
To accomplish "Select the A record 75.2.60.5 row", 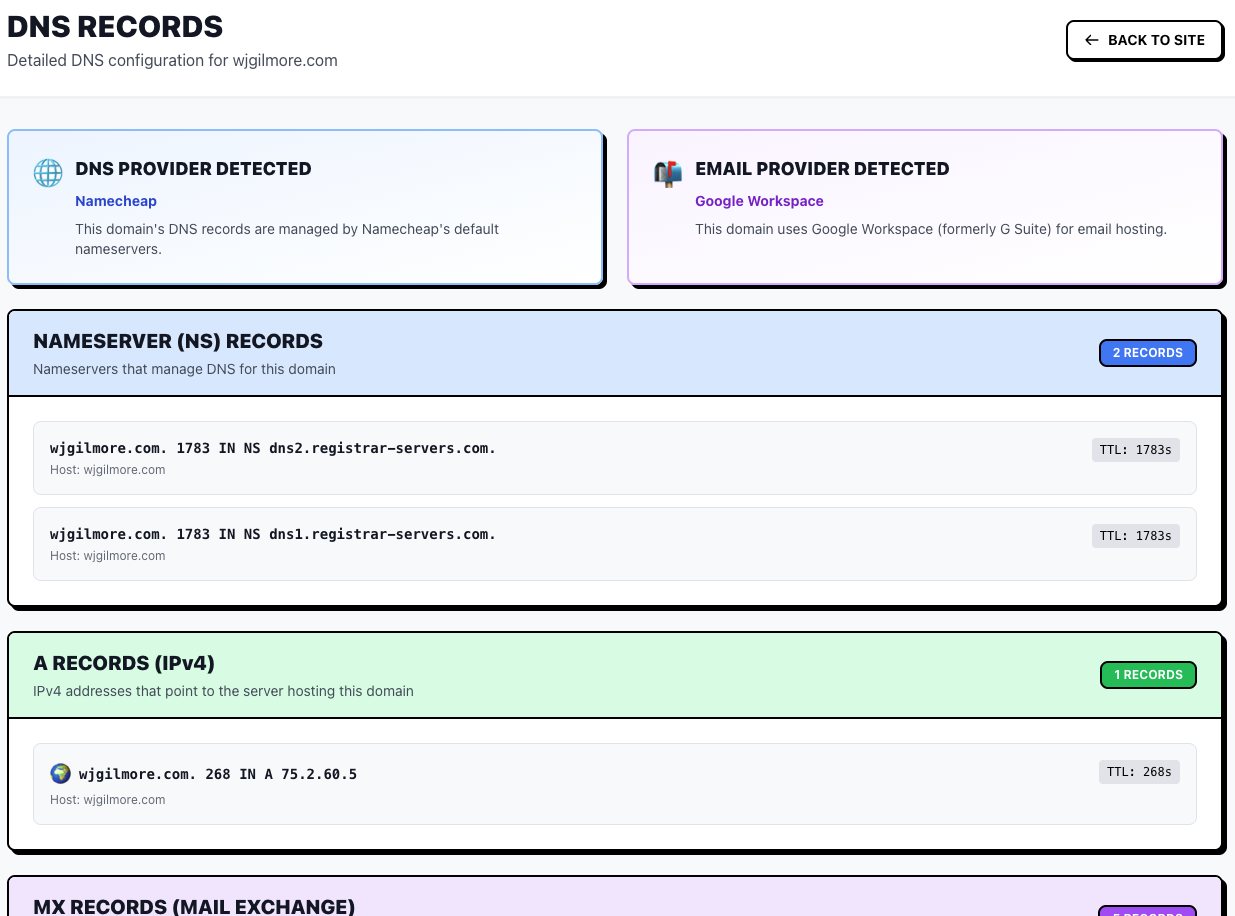I will tap(218, 774).
